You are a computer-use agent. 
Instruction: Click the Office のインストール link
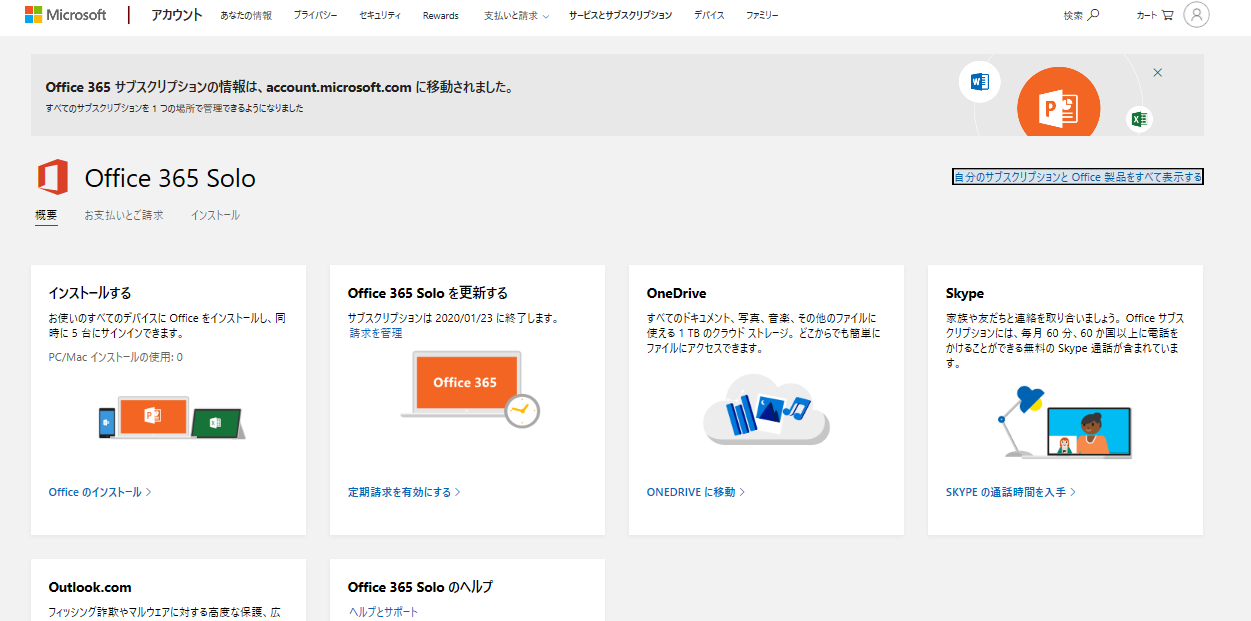100,492
